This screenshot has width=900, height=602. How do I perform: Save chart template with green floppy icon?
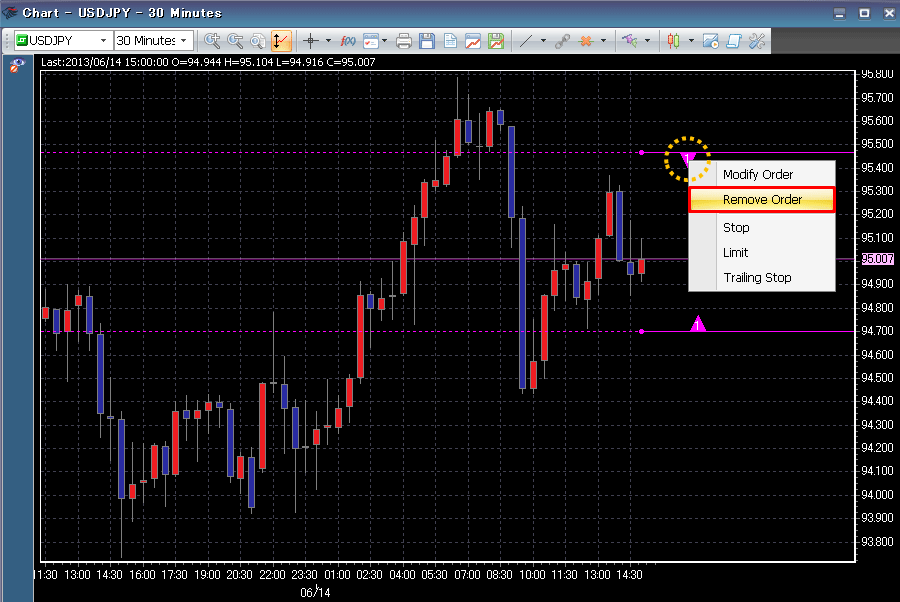(496, 41)
